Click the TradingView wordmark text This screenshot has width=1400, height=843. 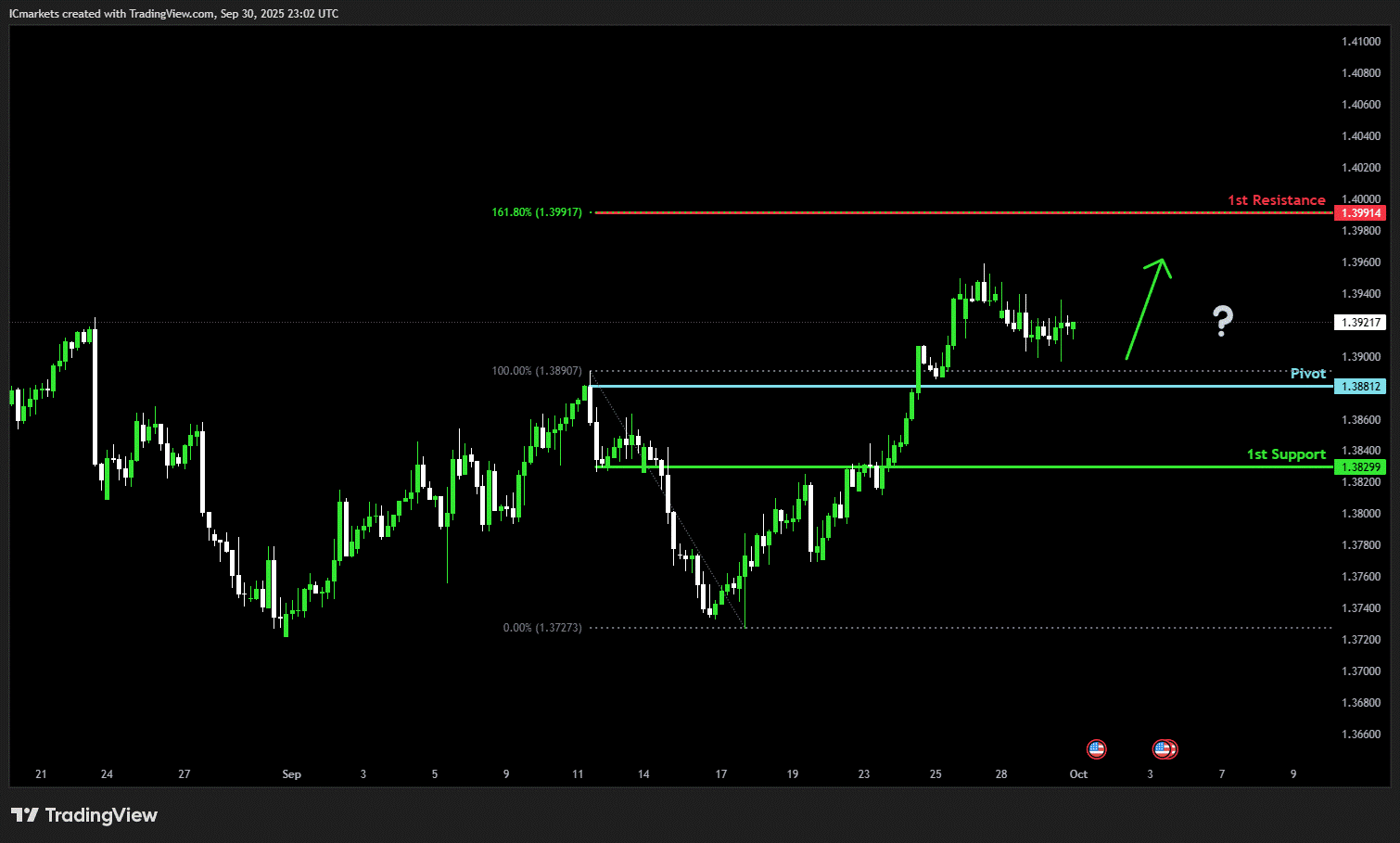click(101, 815)
